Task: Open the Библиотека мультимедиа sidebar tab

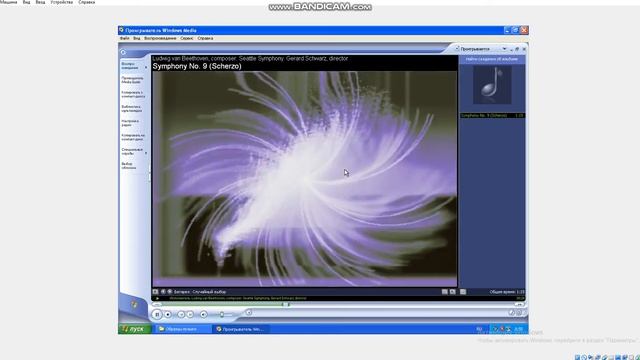Action: pyautogui.click(x=132, y=109)
